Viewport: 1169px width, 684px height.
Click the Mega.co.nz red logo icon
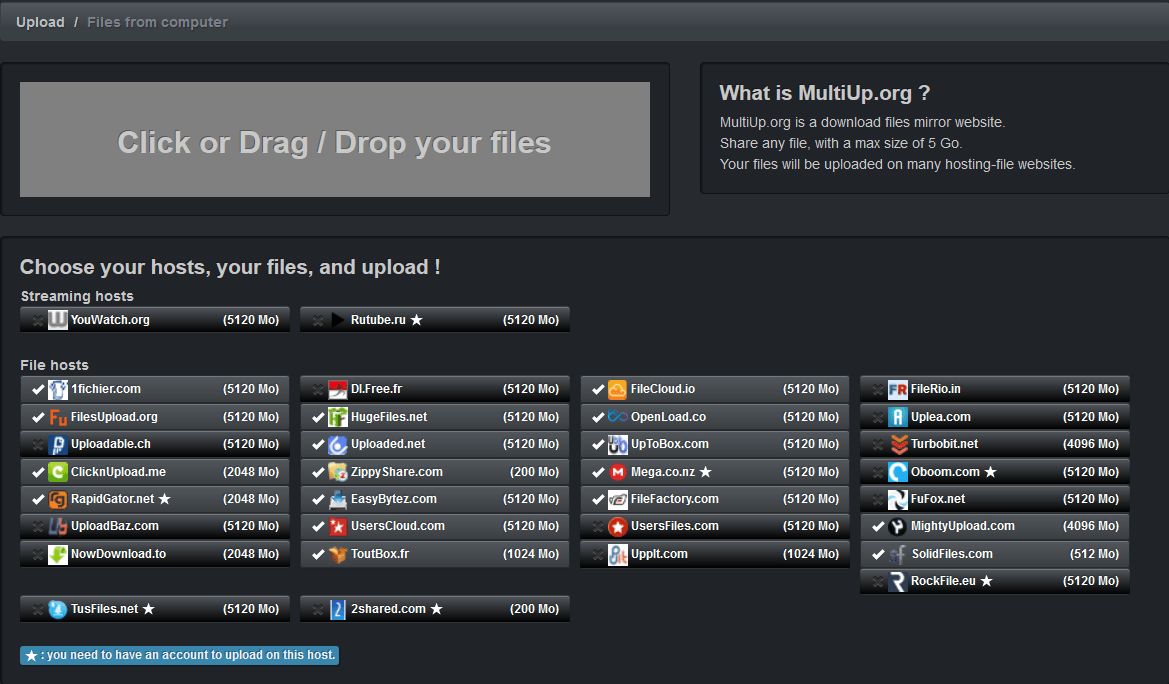(x=617, y=472)
